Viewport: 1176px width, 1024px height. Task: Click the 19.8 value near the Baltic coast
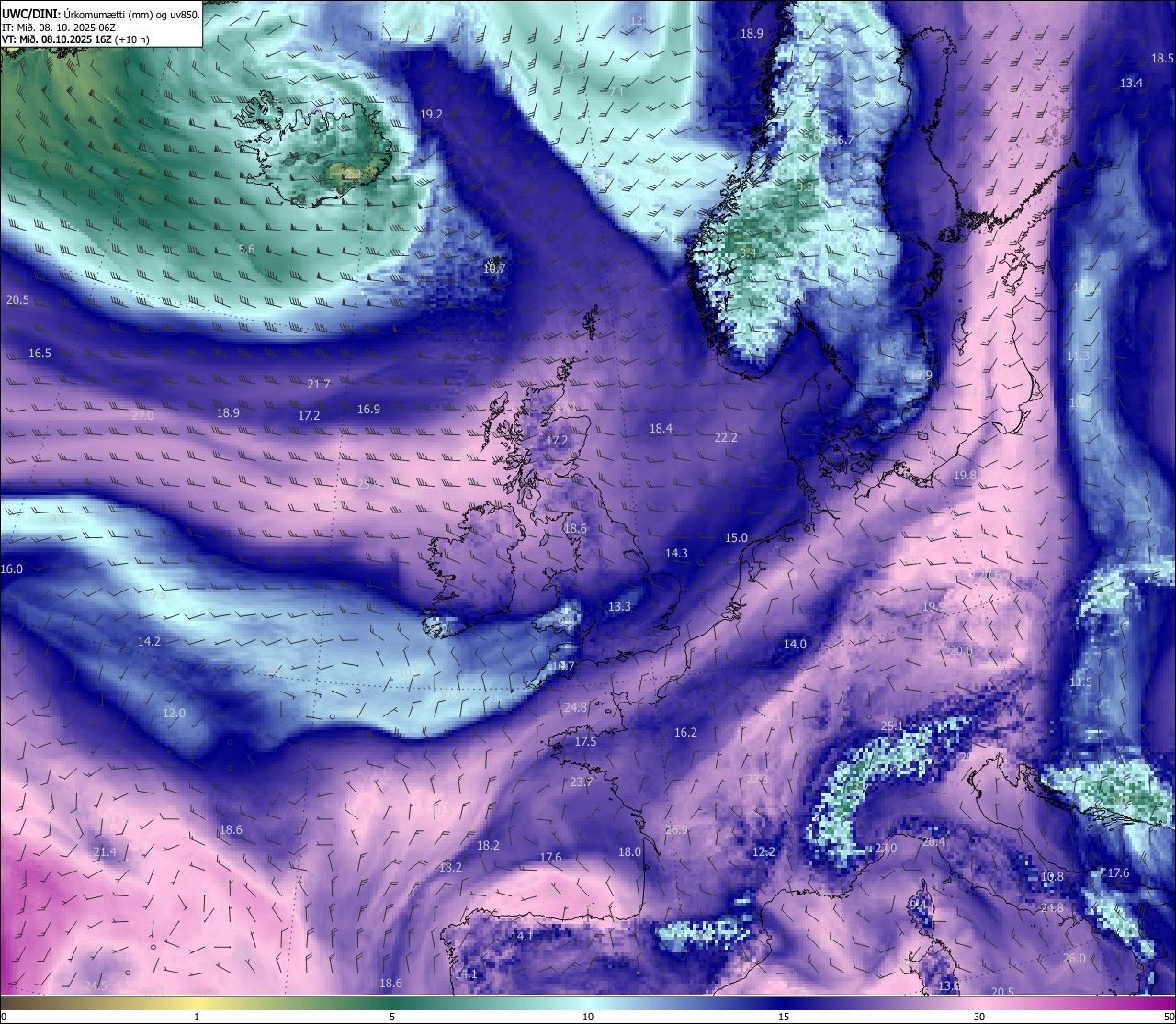point(965,476)
